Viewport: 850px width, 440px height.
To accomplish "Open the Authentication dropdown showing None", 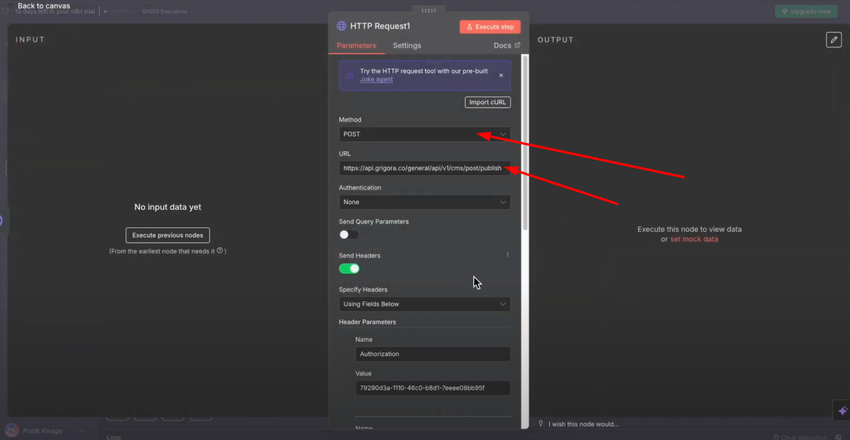I will (424, 202).
